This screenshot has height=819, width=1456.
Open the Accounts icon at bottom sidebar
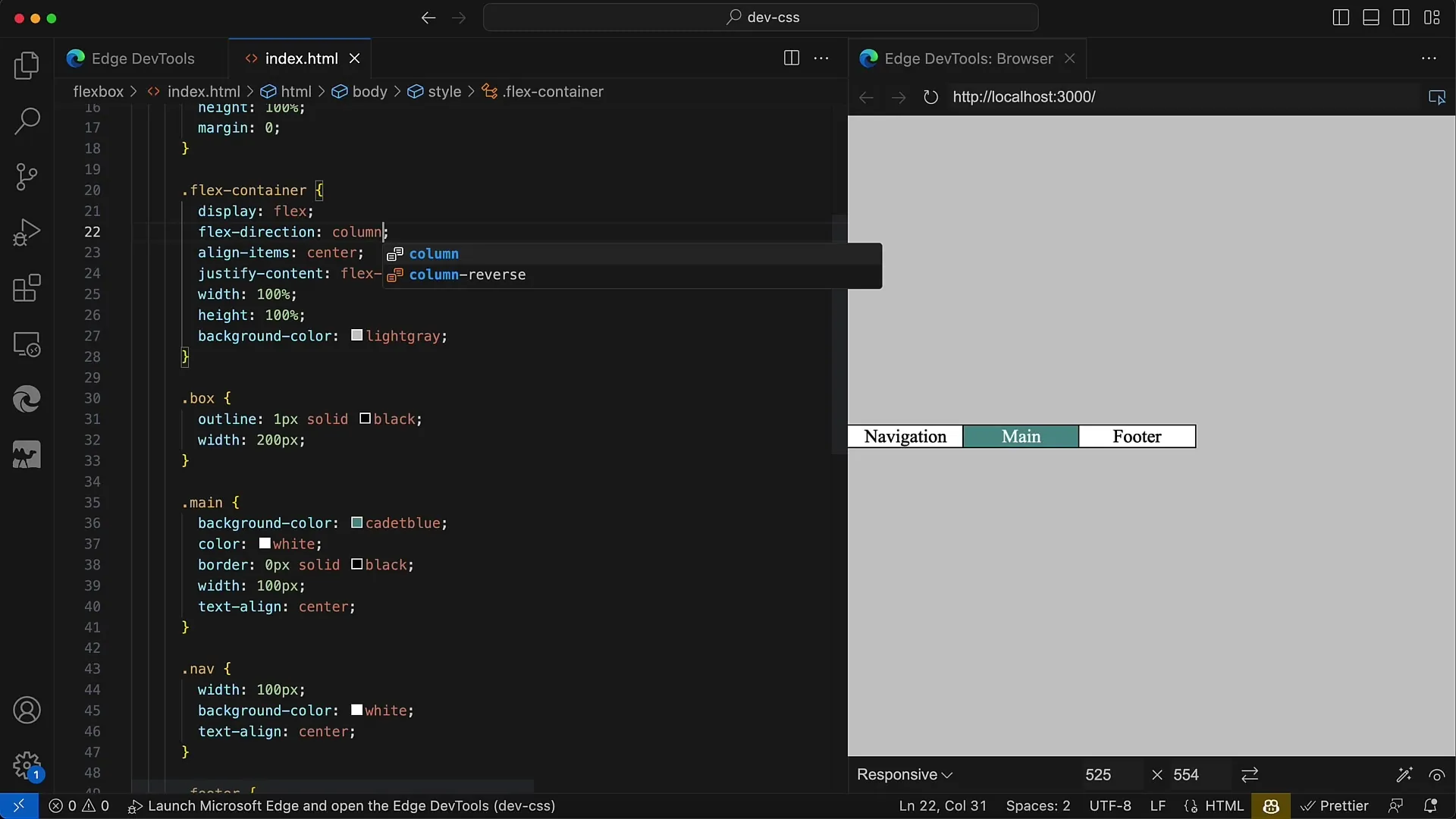click(x=26, y=711)
